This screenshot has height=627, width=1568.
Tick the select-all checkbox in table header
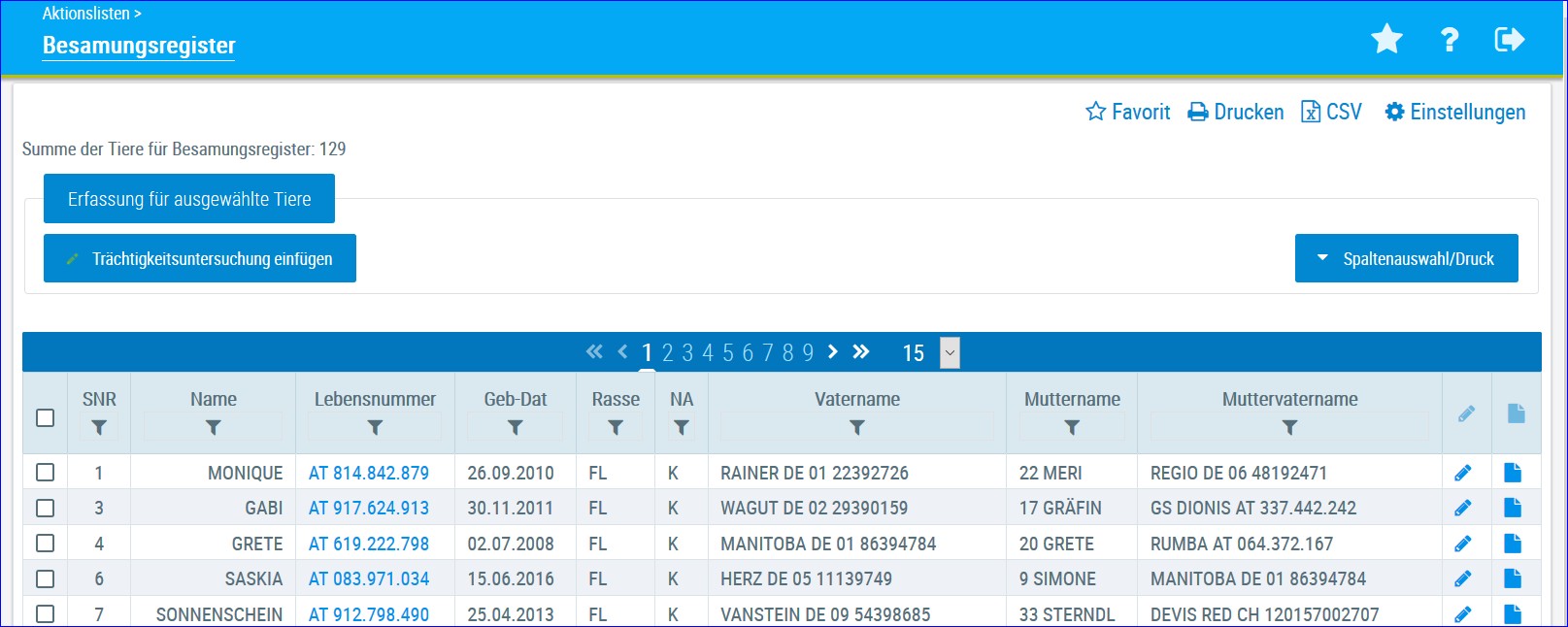coord(45,417)
